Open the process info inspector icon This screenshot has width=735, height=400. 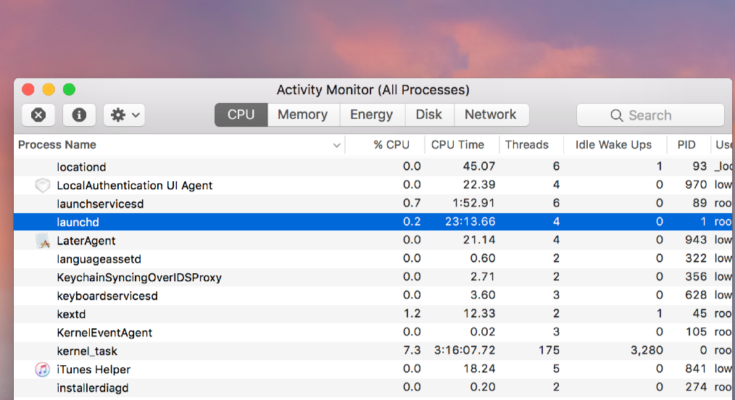point(79,115)
